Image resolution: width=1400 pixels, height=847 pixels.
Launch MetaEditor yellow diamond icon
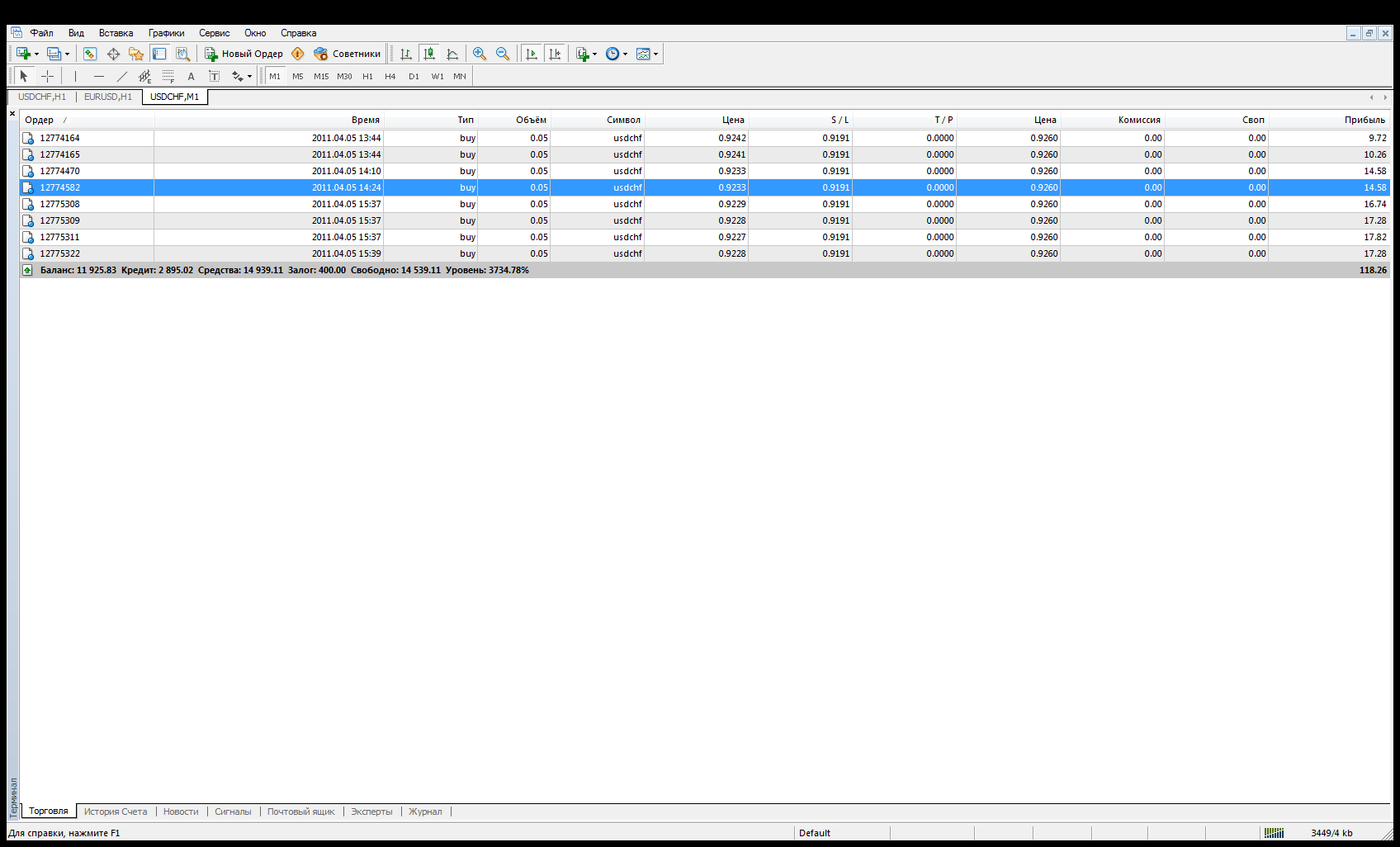[298, 54]
